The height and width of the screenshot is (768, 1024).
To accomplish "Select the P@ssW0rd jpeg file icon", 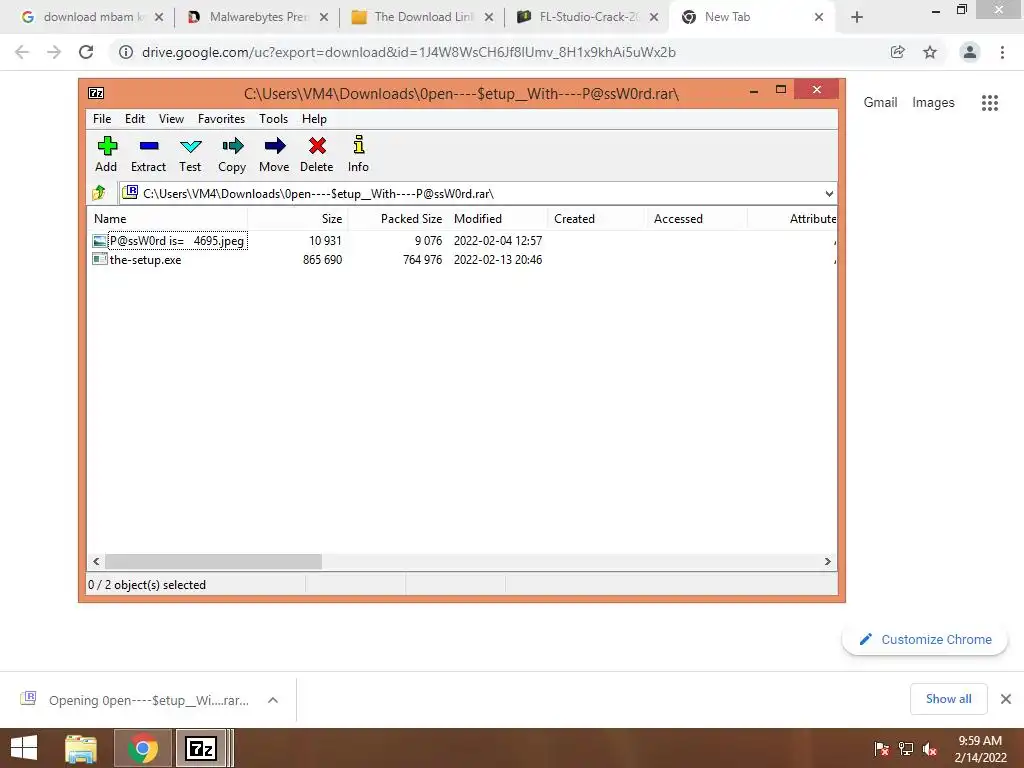I will [99, 241].
